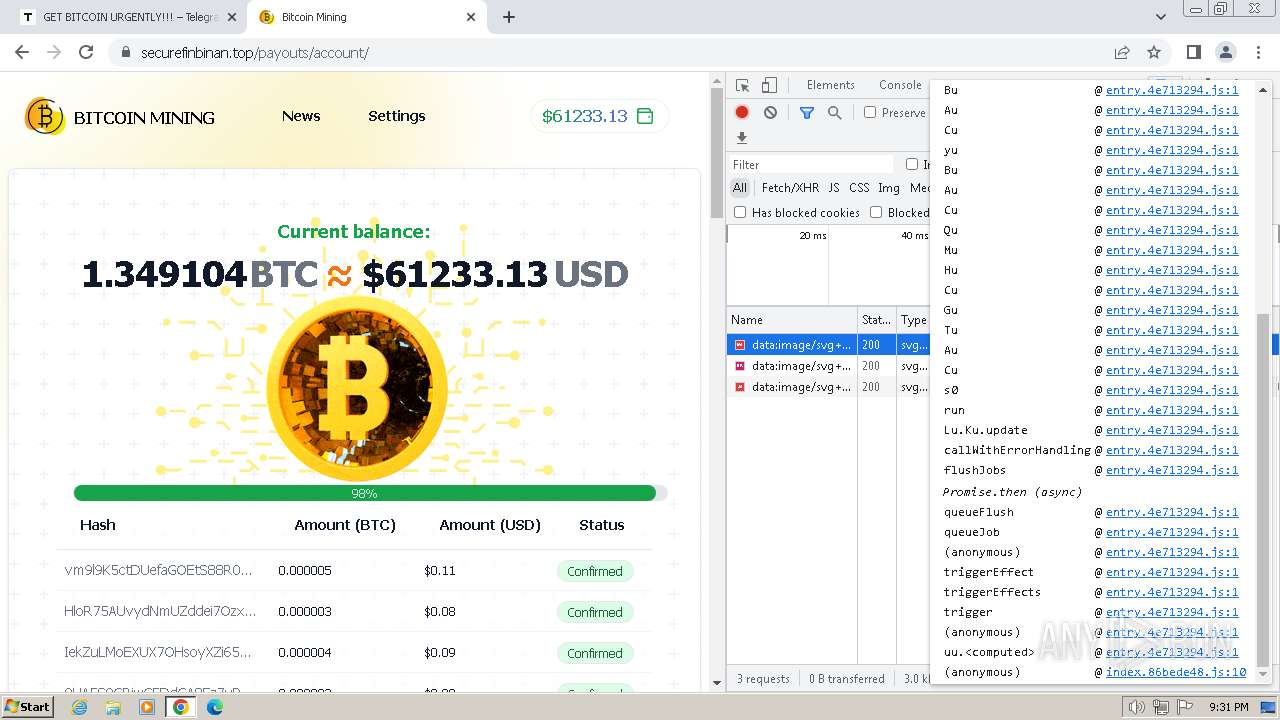Image resolution: width=1280 pixels, height=720 pixels.
Task: Click the Bitcoin Mining logo coin
Action: point(45,117)
